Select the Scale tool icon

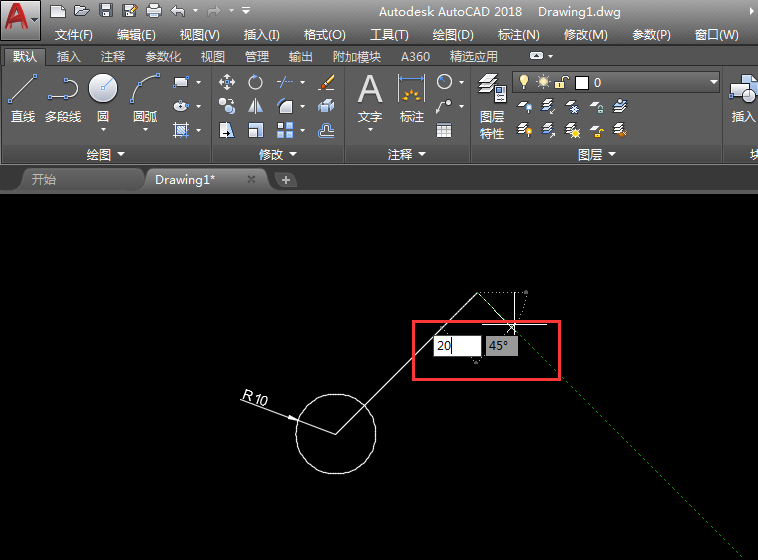[x=255, y=130]
